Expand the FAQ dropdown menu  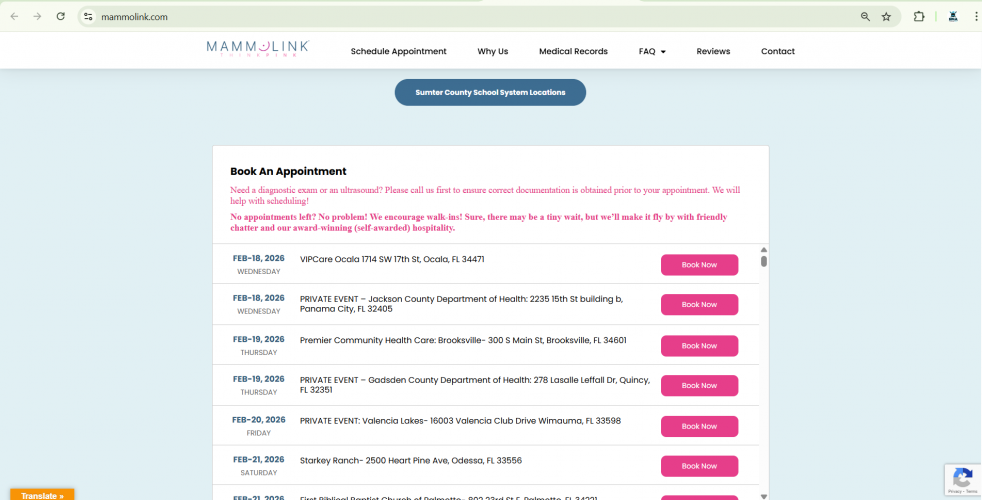(x=652, y=51)
